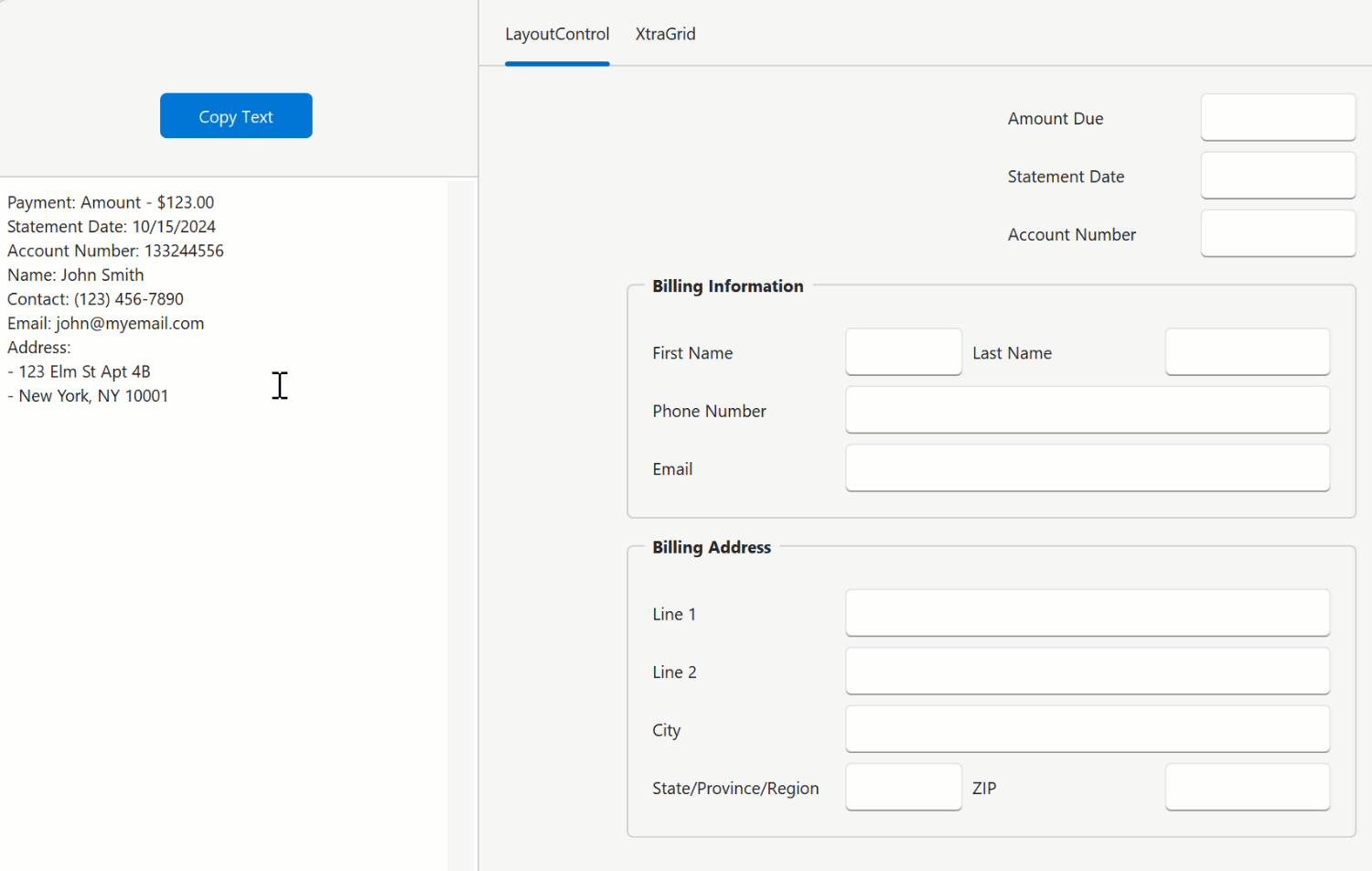Click the First Name field
The width and height of the screenshot is (1372, 871).
[903, 352]
